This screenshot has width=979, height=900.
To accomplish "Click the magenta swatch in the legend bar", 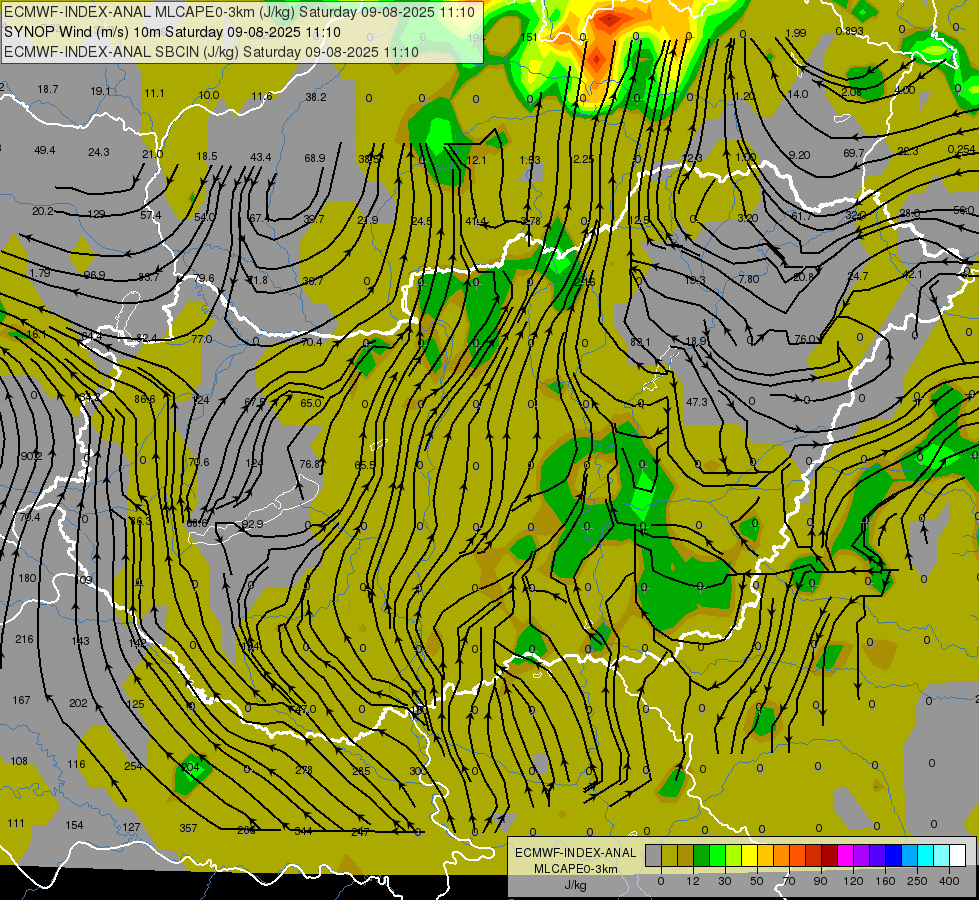I will coord(845,856).
